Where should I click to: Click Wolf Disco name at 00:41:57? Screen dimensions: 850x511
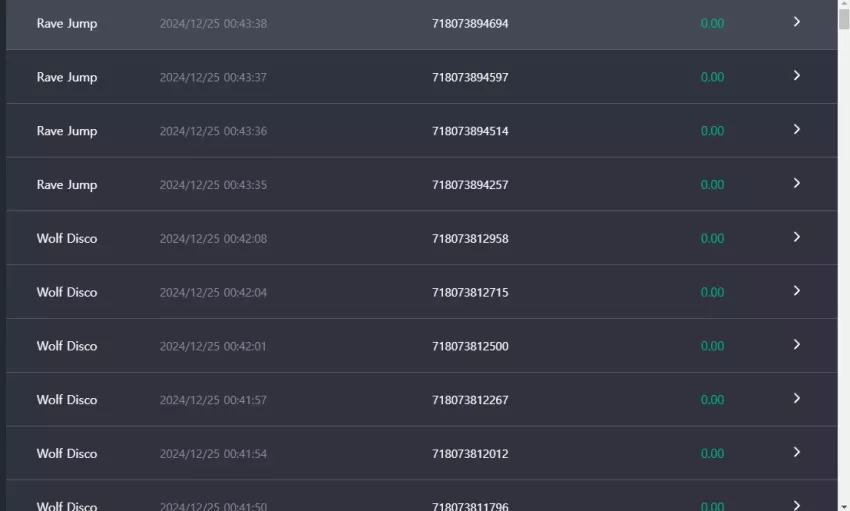pyautogui.click(x=67, y=400)
